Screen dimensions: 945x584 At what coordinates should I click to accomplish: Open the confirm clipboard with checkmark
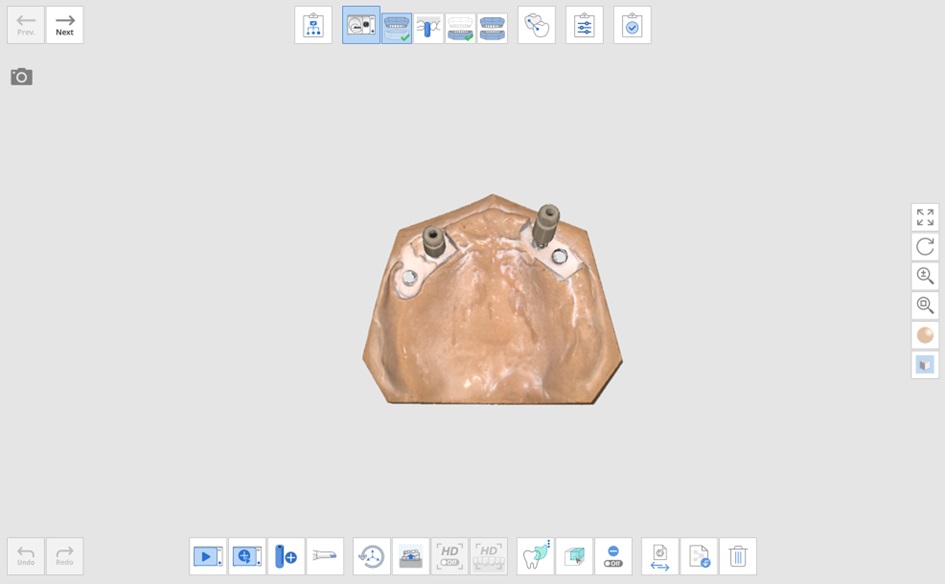click(632, 25)
